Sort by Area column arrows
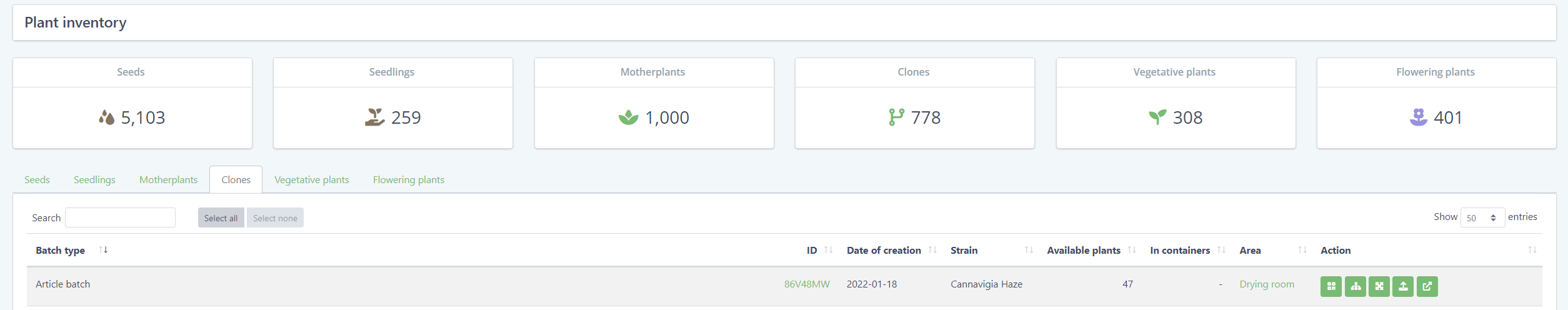 point(1302,250)
